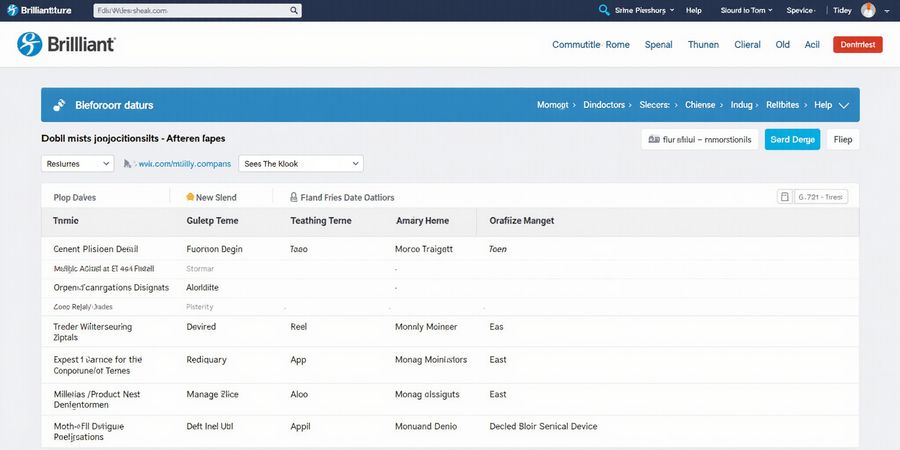Sort by the Teathing Terne column header
Image resolution: width=900 pixels, height=450 pixels.
click(x=321, y=220)
